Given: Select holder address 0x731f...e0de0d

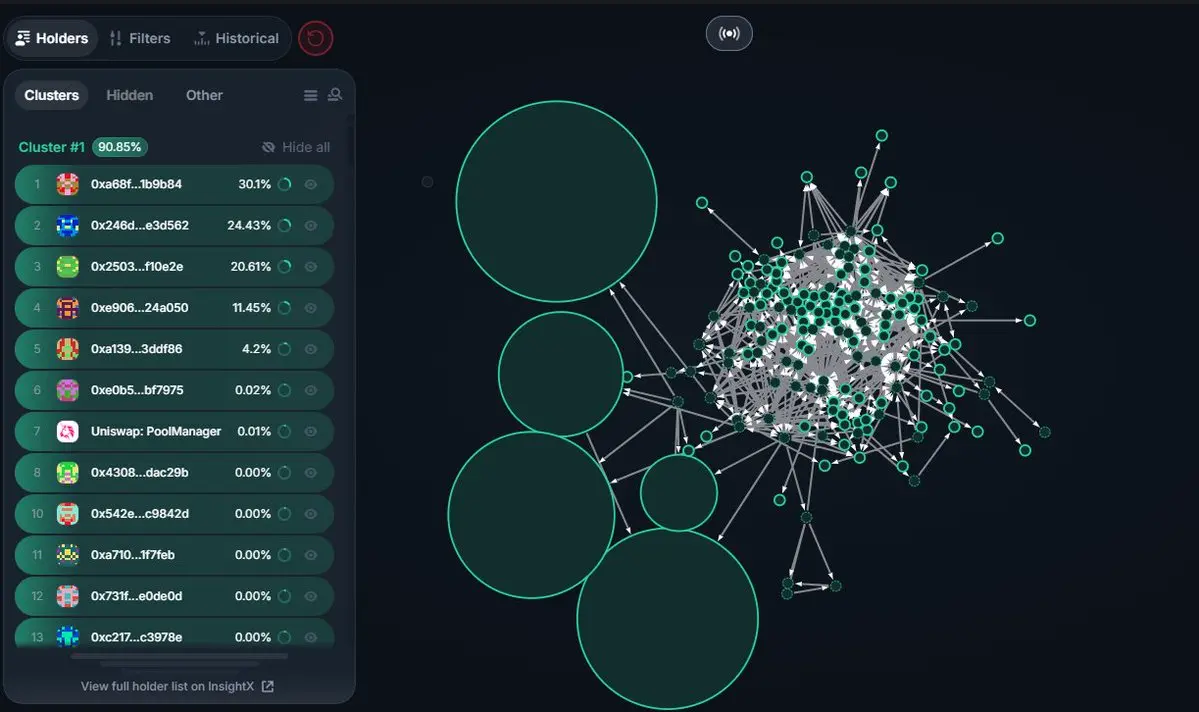Looking at the screenshot, I should tap(136, 597).
